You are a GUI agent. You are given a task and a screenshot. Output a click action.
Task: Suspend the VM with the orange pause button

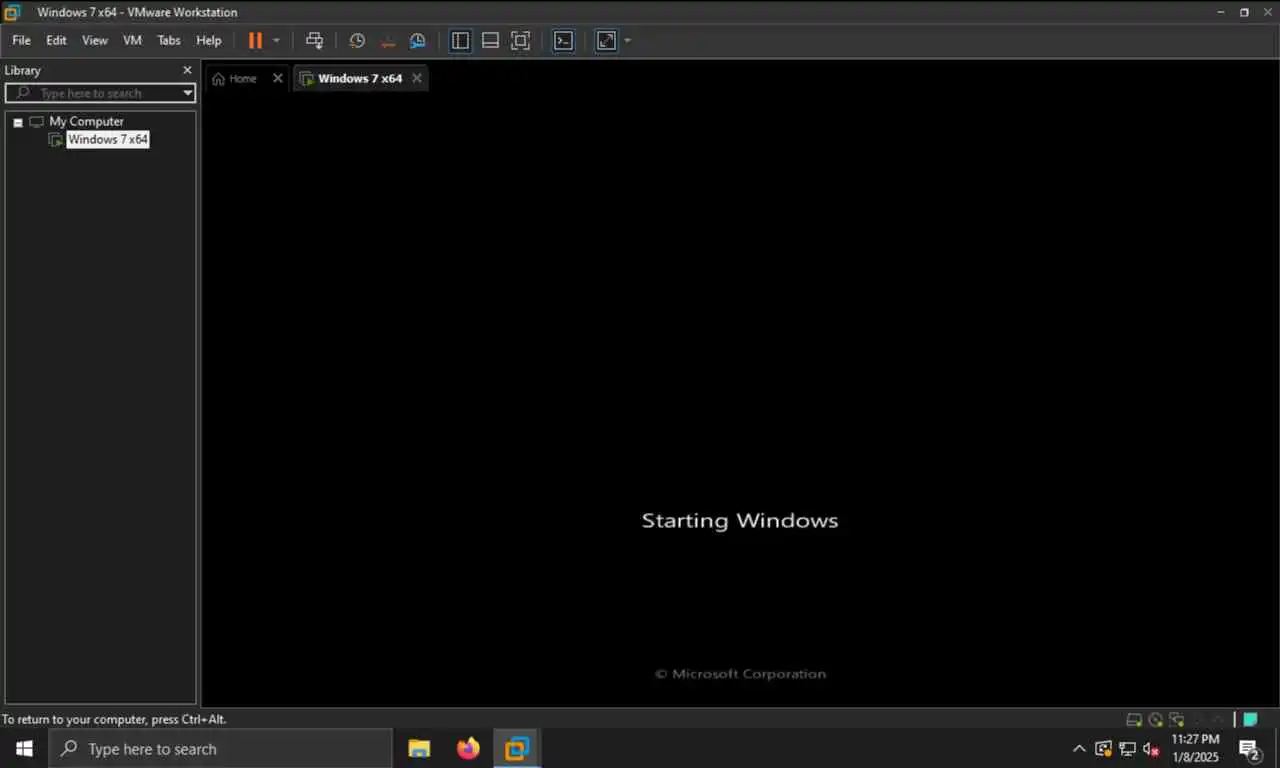coord(255,41)
